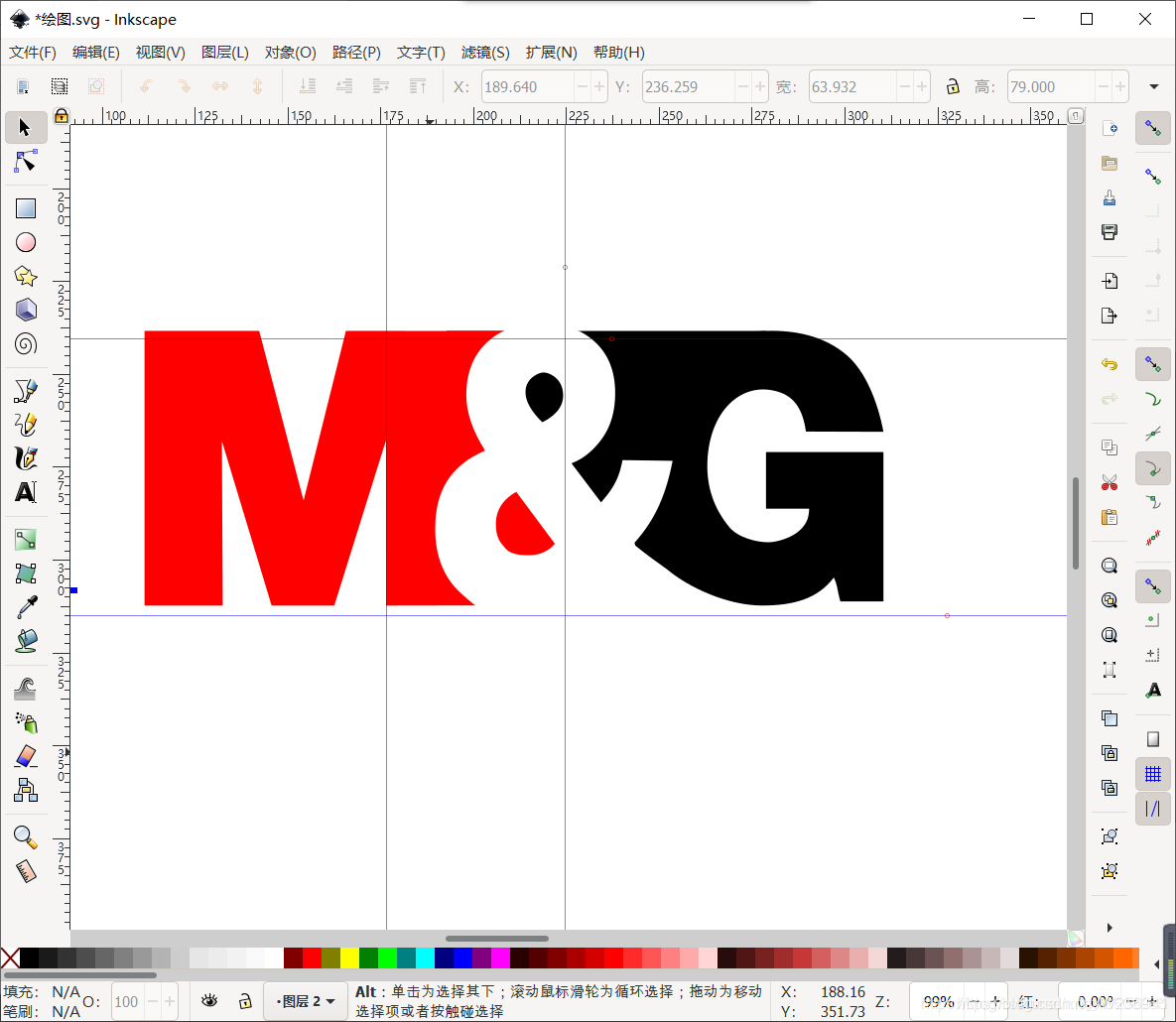Increase the width 宽 value
Image resolution: width=1176 pixels, height=1022 pixels.
pos(922,87)
